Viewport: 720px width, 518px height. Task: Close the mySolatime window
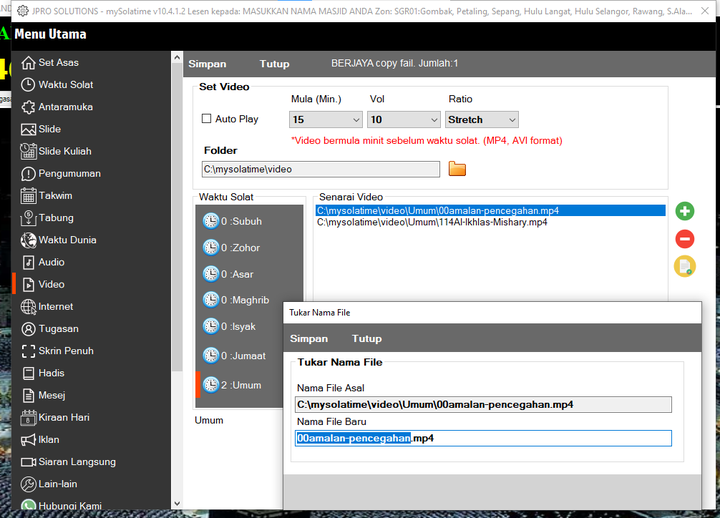(705, 11)
